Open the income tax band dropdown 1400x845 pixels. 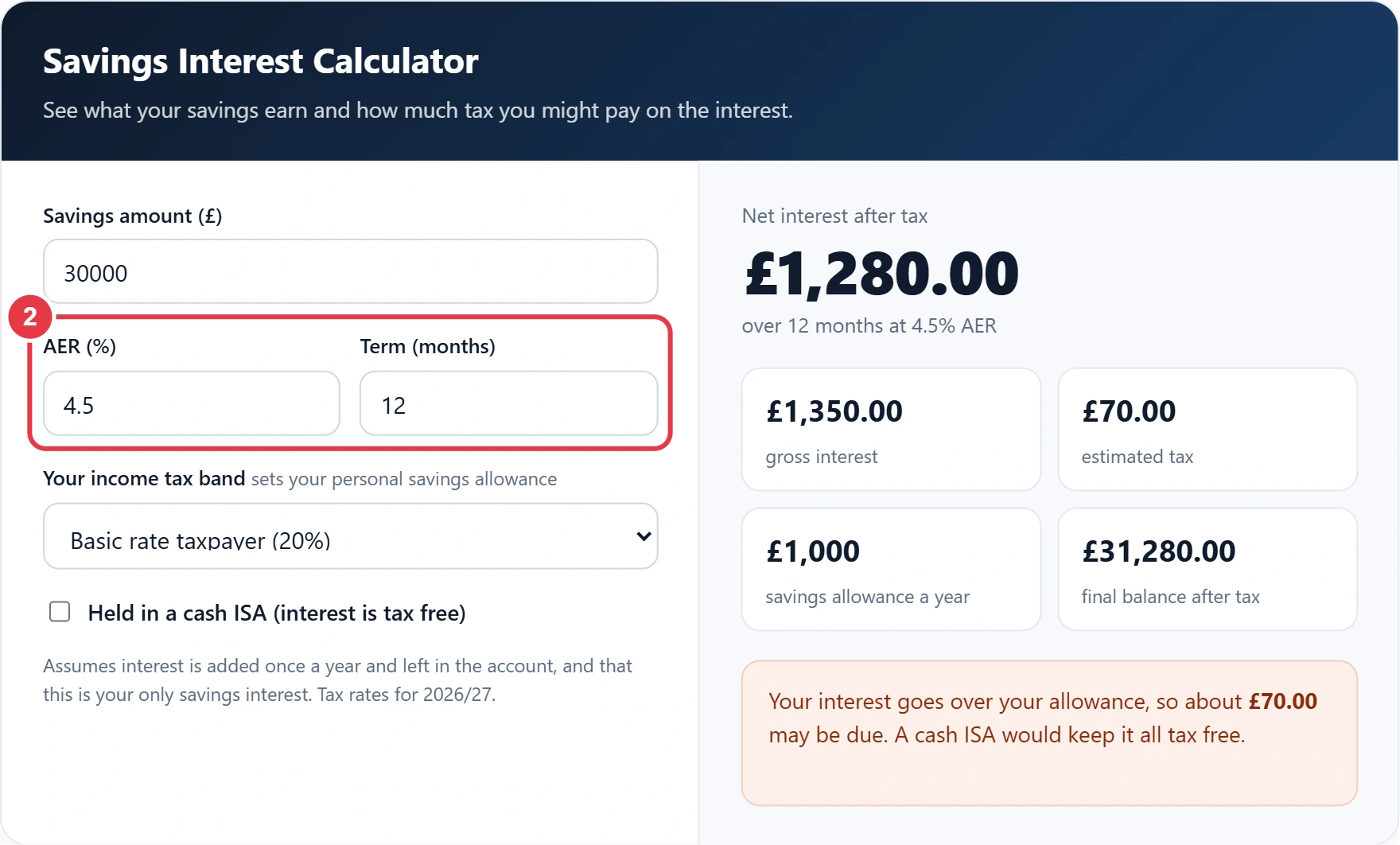(x=350, y=536)
